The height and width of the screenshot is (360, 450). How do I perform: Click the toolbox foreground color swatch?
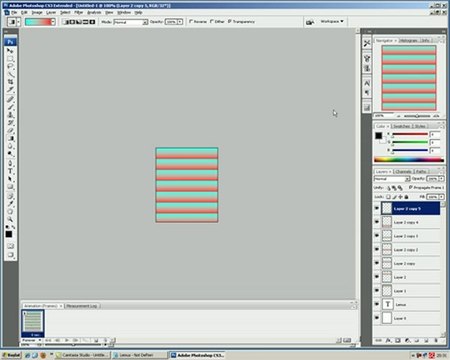coord(9,234)
